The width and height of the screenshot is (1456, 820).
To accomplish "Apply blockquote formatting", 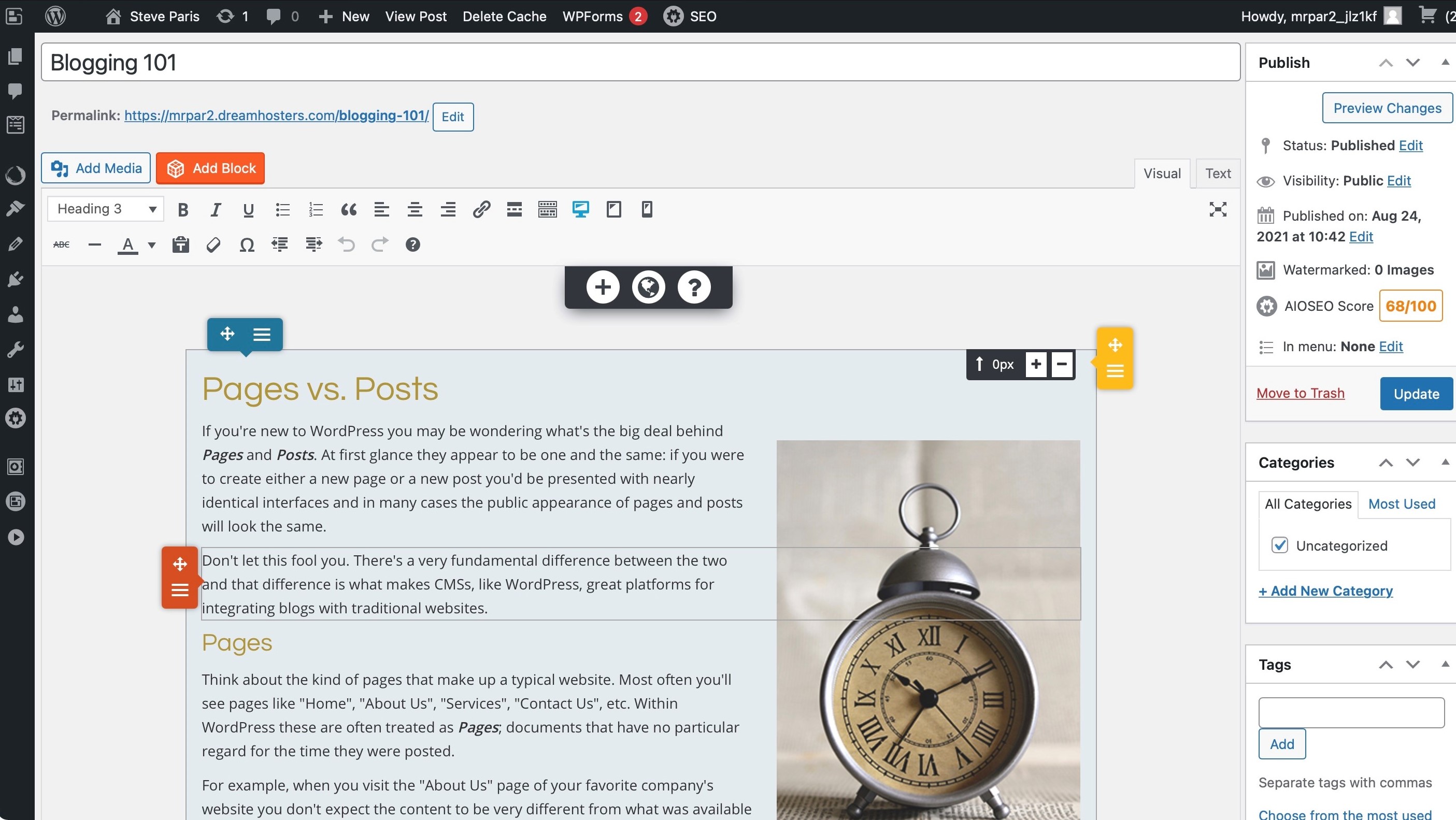I will pos(348,209).
